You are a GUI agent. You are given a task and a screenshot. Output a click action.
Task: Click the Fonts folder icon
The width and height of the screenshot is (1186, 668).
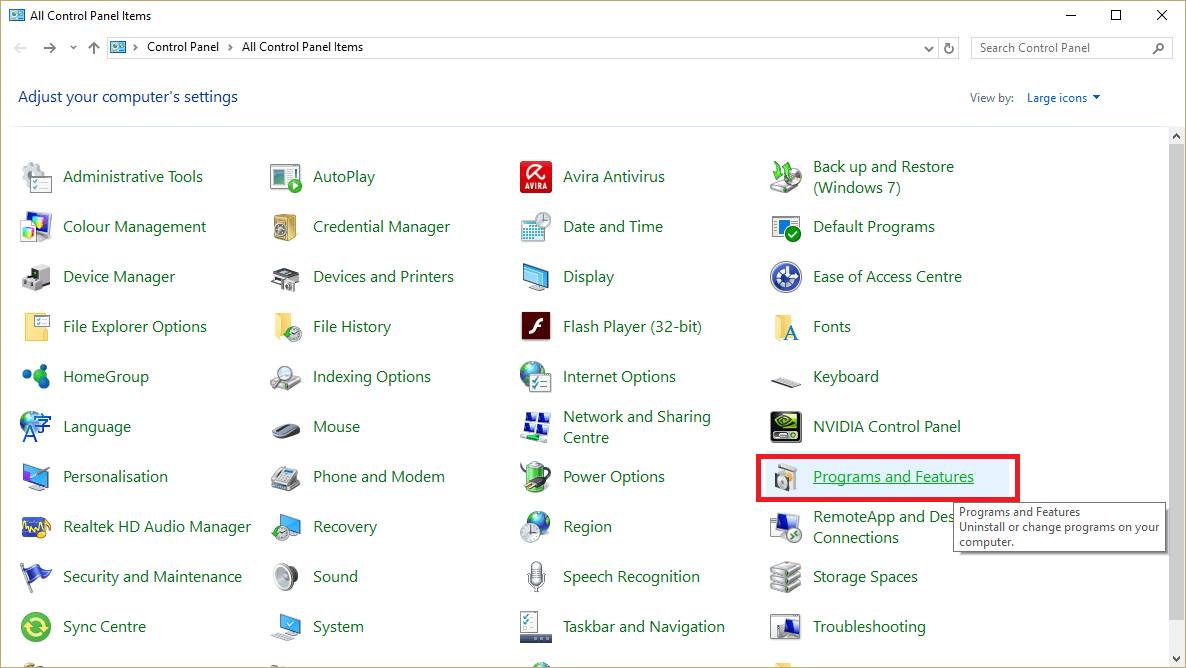coord(786,327)
